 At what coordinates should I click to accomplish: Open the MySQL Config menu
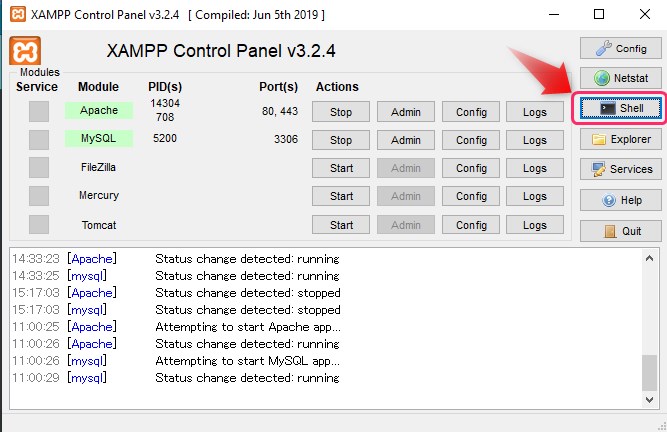coord(471,140)
